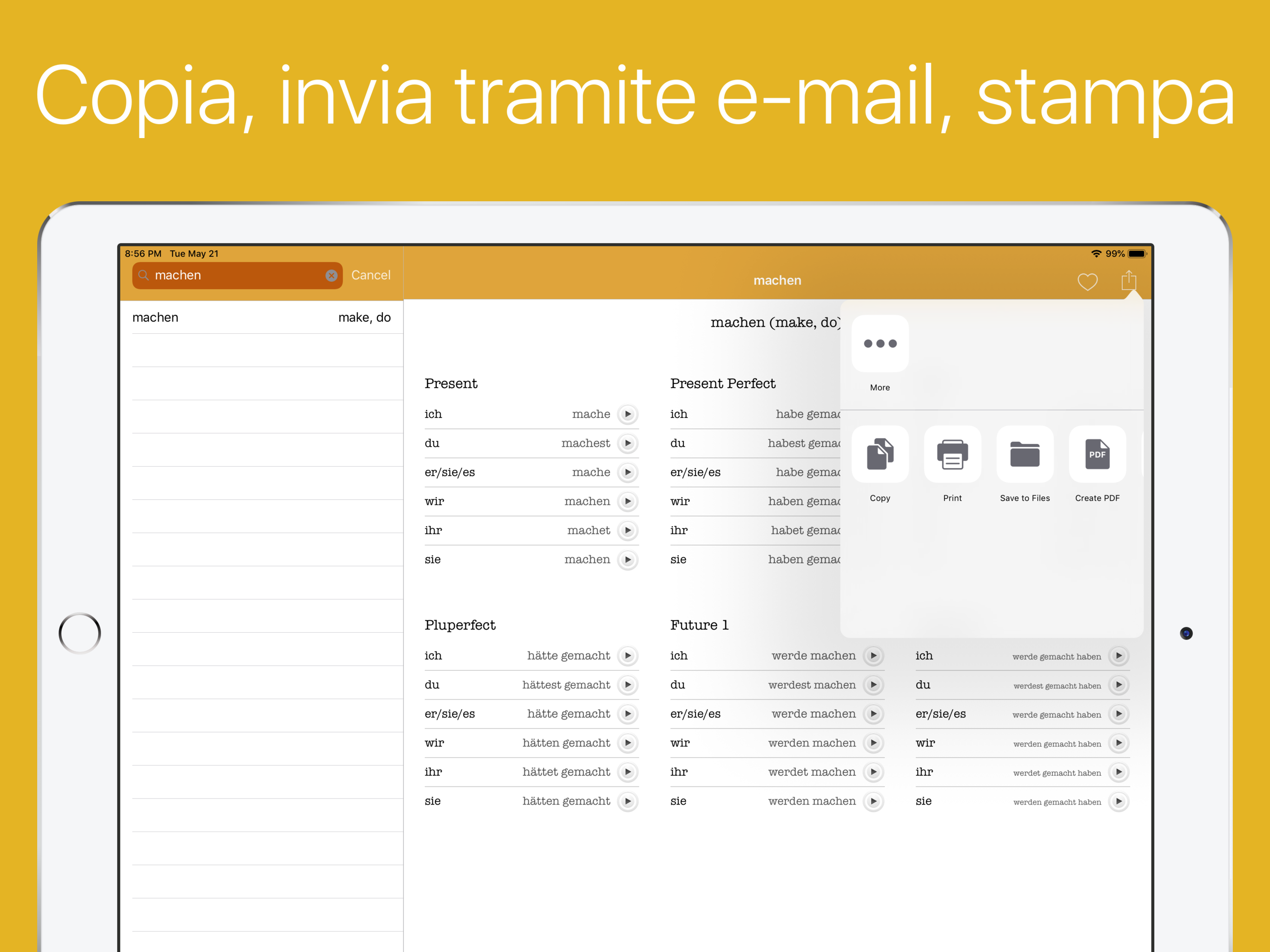Clear the machen search text
This screenshot has width=1270, height=952.
click(x=331, y=276)
